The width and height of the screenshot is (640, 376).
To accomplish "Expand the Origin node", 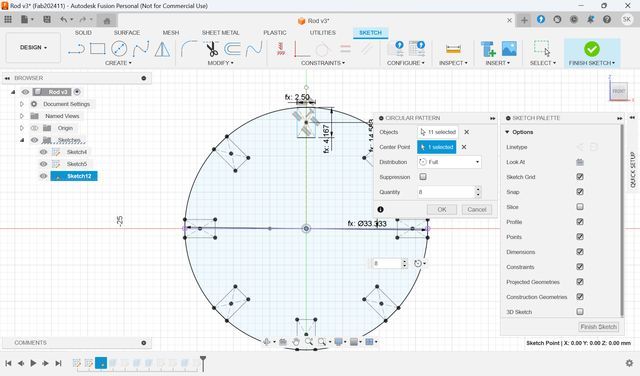I will (22, 128).
